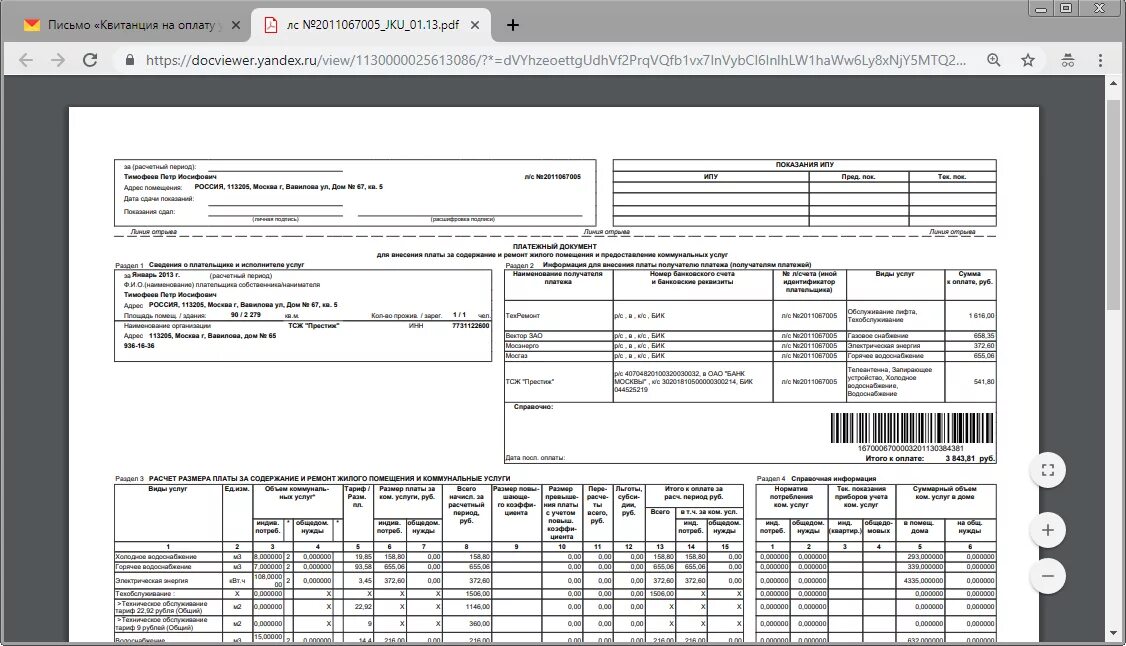This screenshot has width=1126, height=646.
Task: Click the vertical scrollbar thumb
Action: (1113, 205)
